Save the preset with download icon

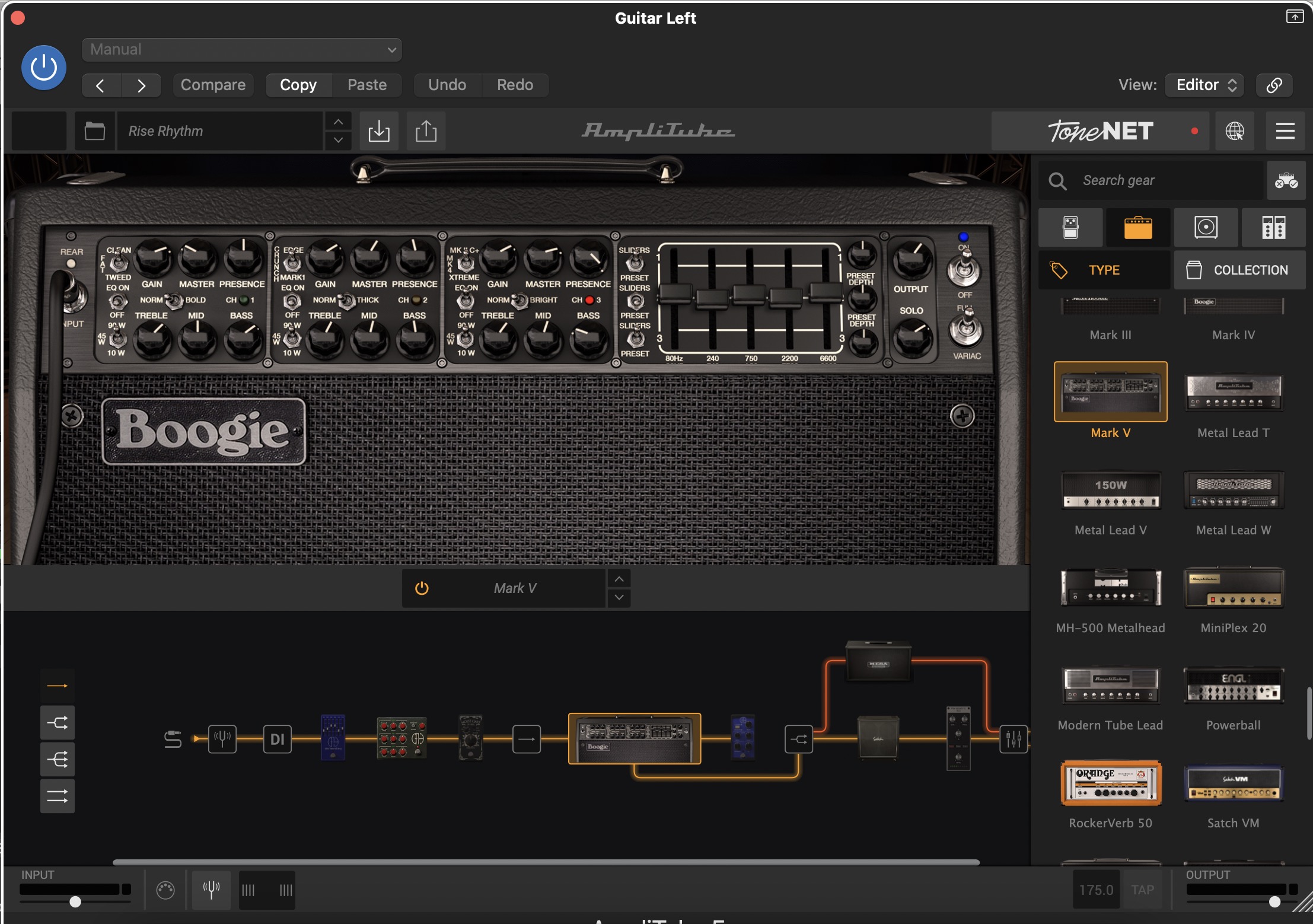(379, 131)
